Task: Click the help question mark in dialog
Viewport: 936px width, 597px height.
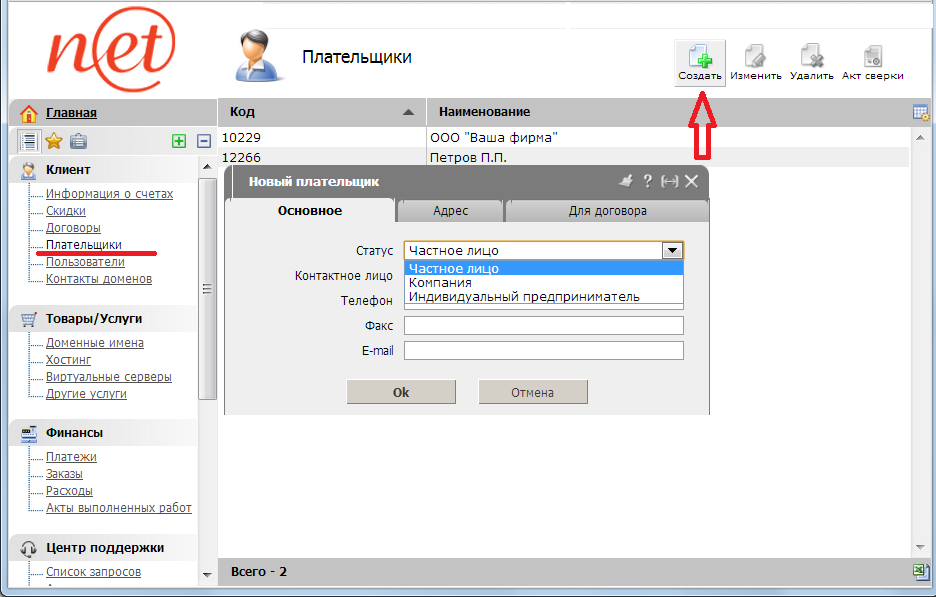Action: [x=647, y=181]
